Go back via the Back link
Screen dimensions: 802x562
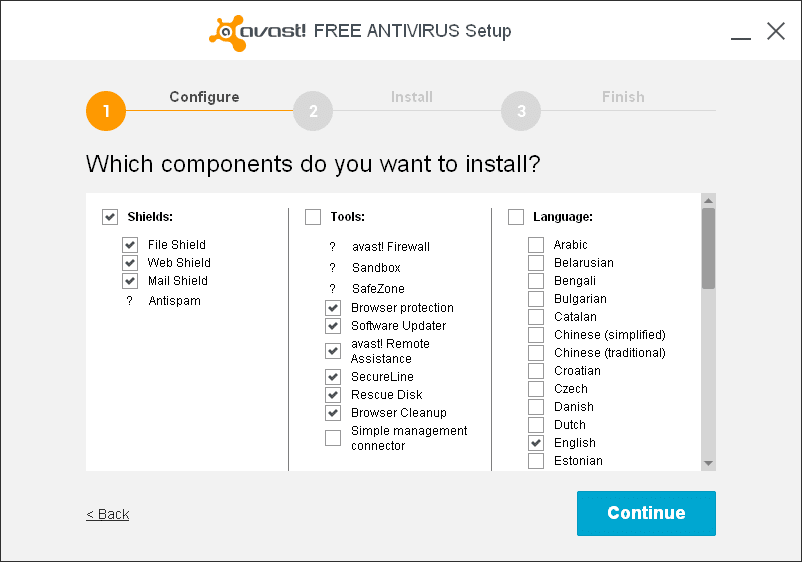point(108,514)
